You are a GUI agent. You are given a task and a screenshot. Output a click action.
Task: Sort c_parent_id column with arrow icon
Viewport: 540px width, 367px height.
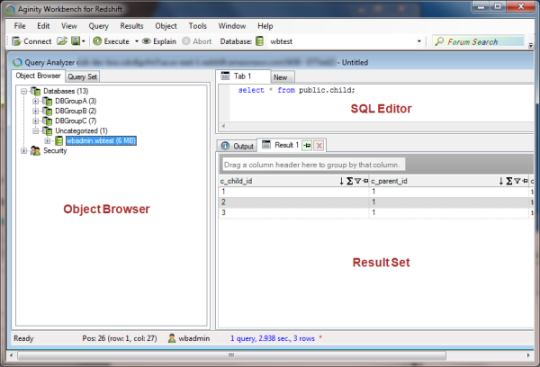click(x=501, y=181)
